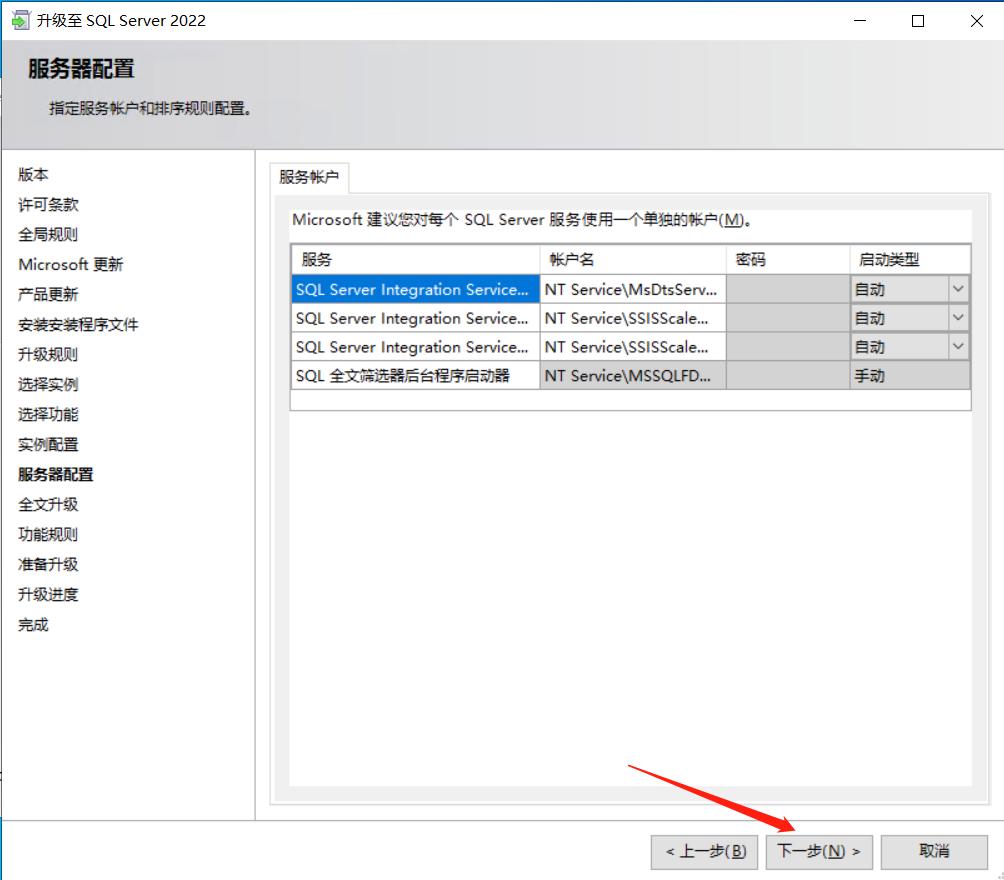
Task: Select Microsoft 更新 step in sidebar
Action: pos(70,265)
